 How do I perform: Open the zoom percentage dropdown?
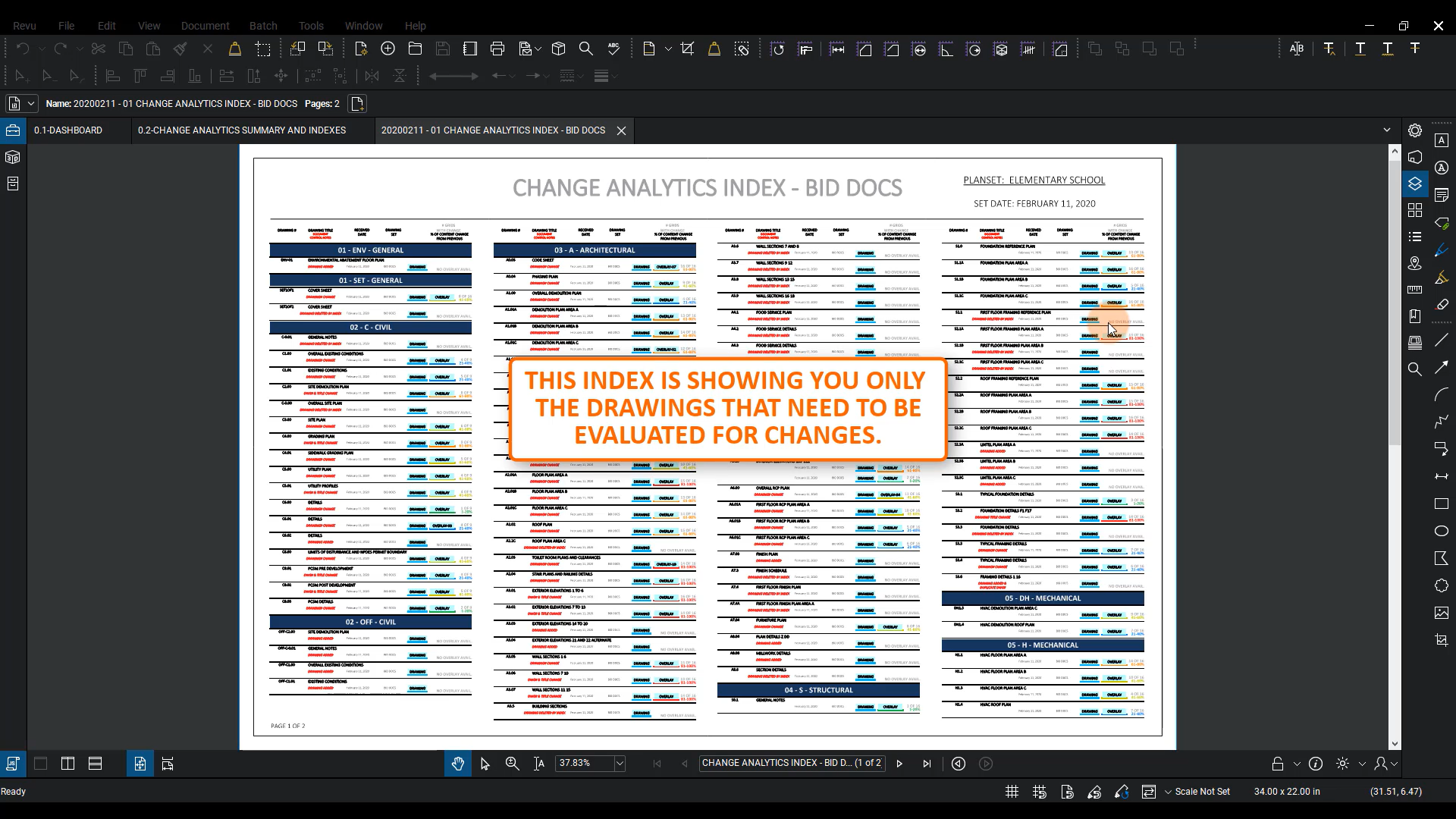620,764
